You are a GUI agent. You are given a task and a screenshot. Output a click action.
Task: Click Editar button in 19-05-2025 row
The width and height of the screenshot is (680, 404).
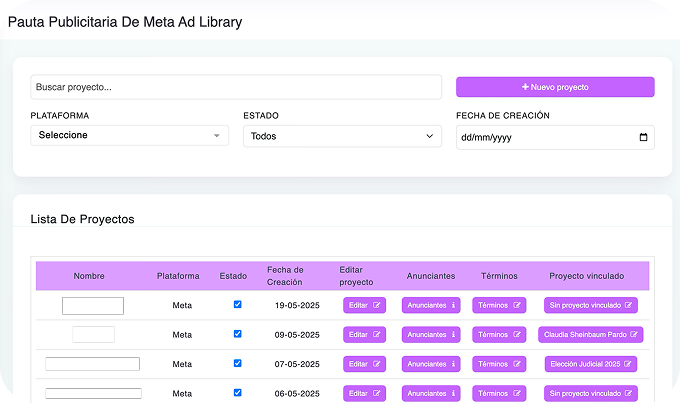[364, 305]
